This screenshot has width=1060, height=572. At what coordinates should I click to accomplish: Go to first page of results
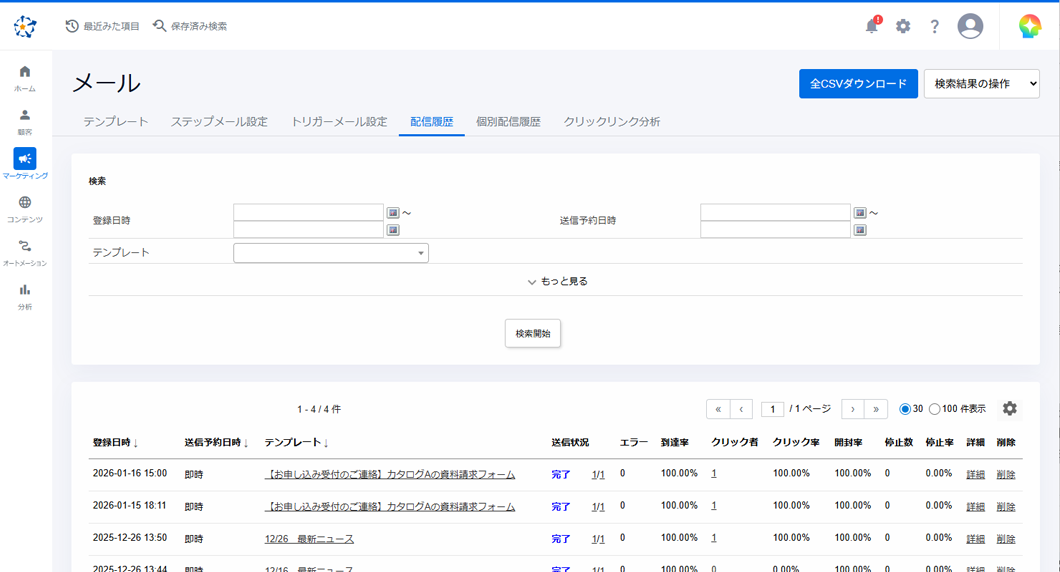(718, 409)
